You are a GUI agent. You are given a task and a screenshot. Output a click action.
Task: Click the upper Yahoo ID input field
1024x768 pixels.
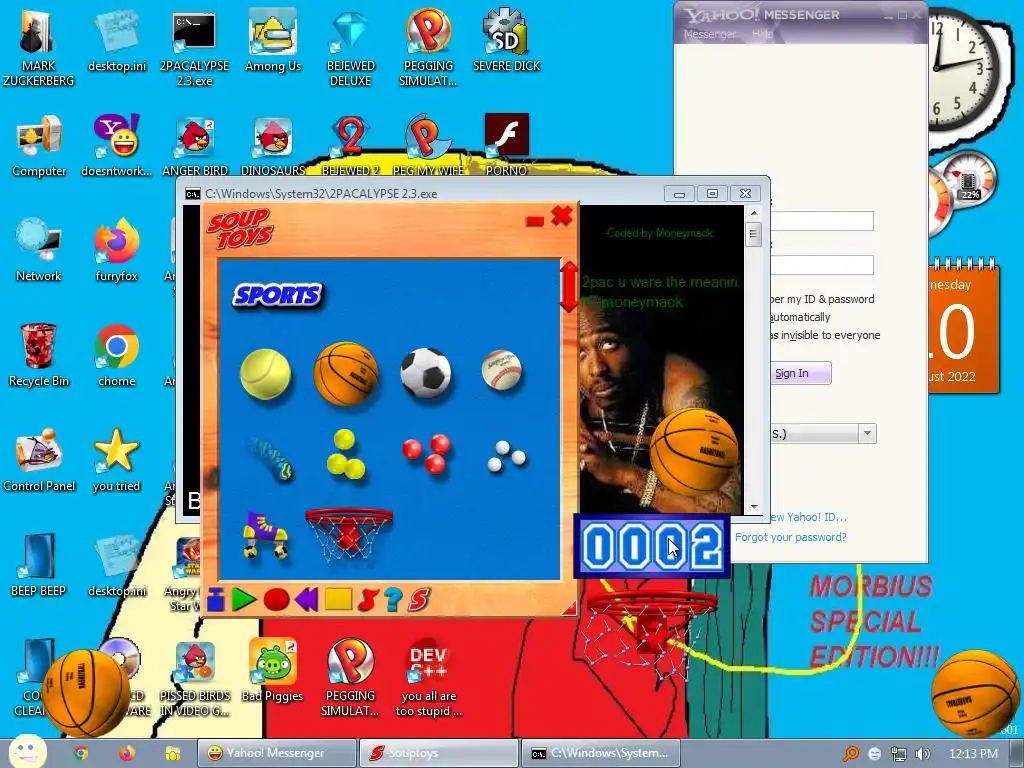822,221
